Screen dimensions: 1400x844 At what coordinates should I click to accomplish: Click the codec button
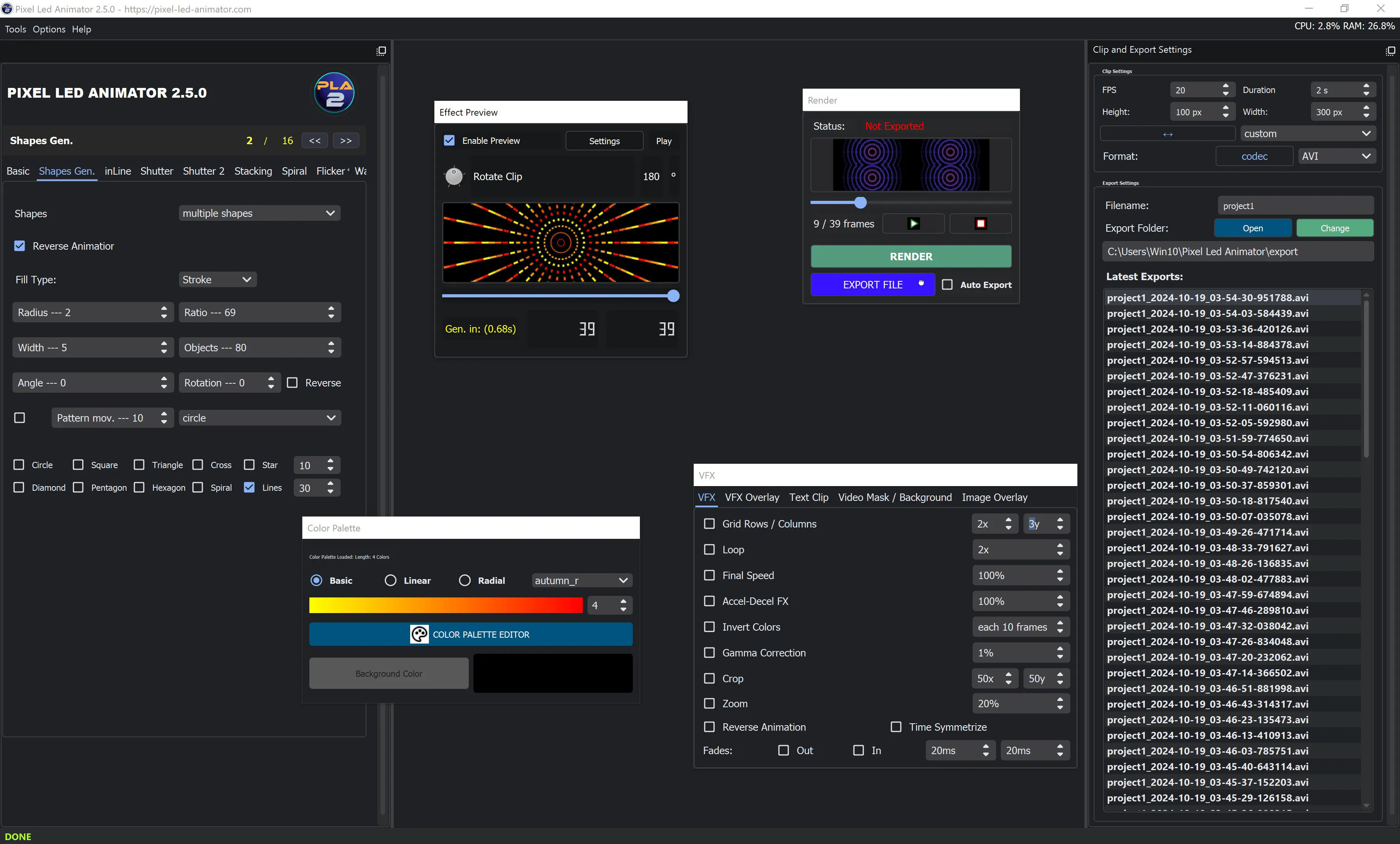point(1254,156)
